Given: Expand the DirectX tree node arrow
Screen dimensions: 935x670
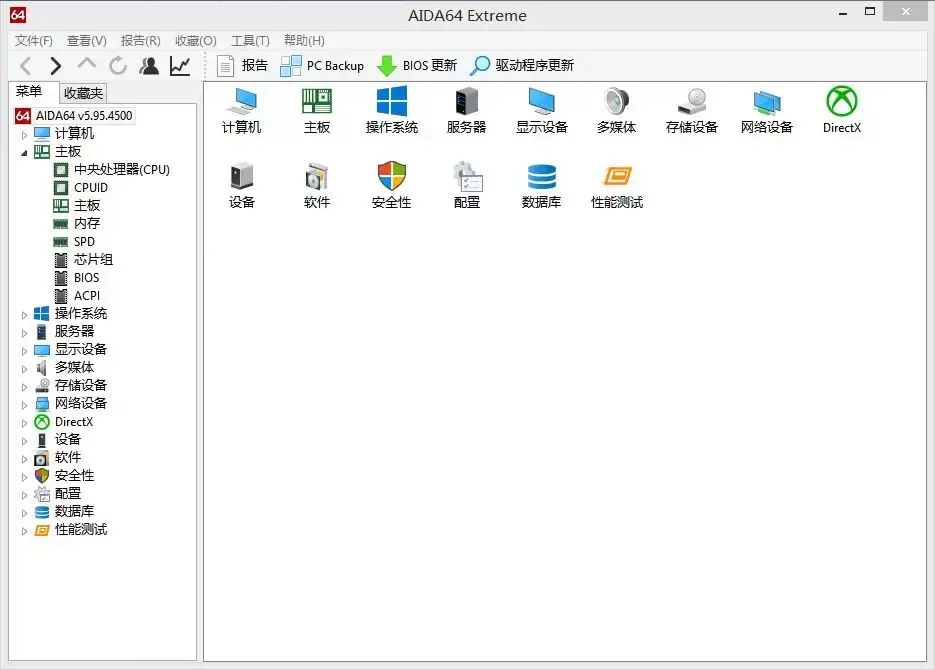Looking at the screenshot, I should 24,423.
